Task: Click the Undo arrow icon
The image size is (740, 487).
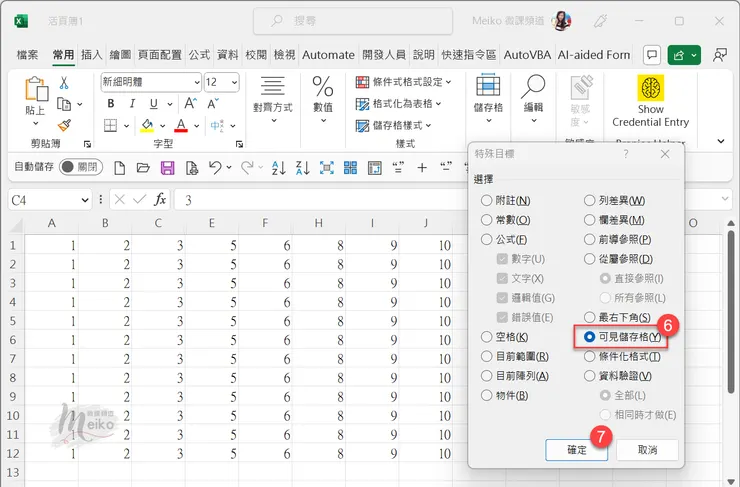Action: (x=215, y=167)
